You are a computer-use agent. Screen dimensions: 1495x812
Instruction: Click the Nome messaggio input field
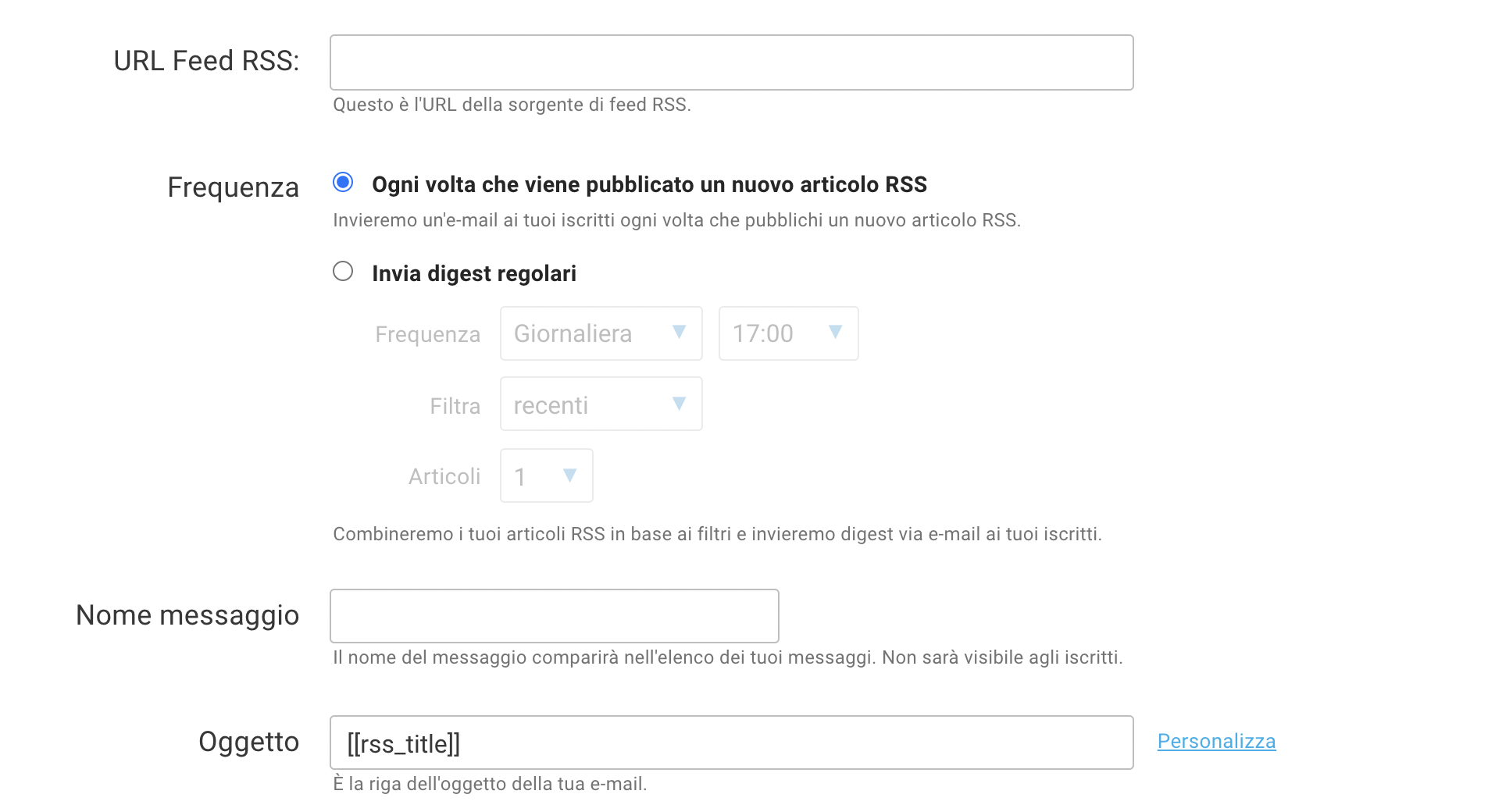[x=554, y=616]
